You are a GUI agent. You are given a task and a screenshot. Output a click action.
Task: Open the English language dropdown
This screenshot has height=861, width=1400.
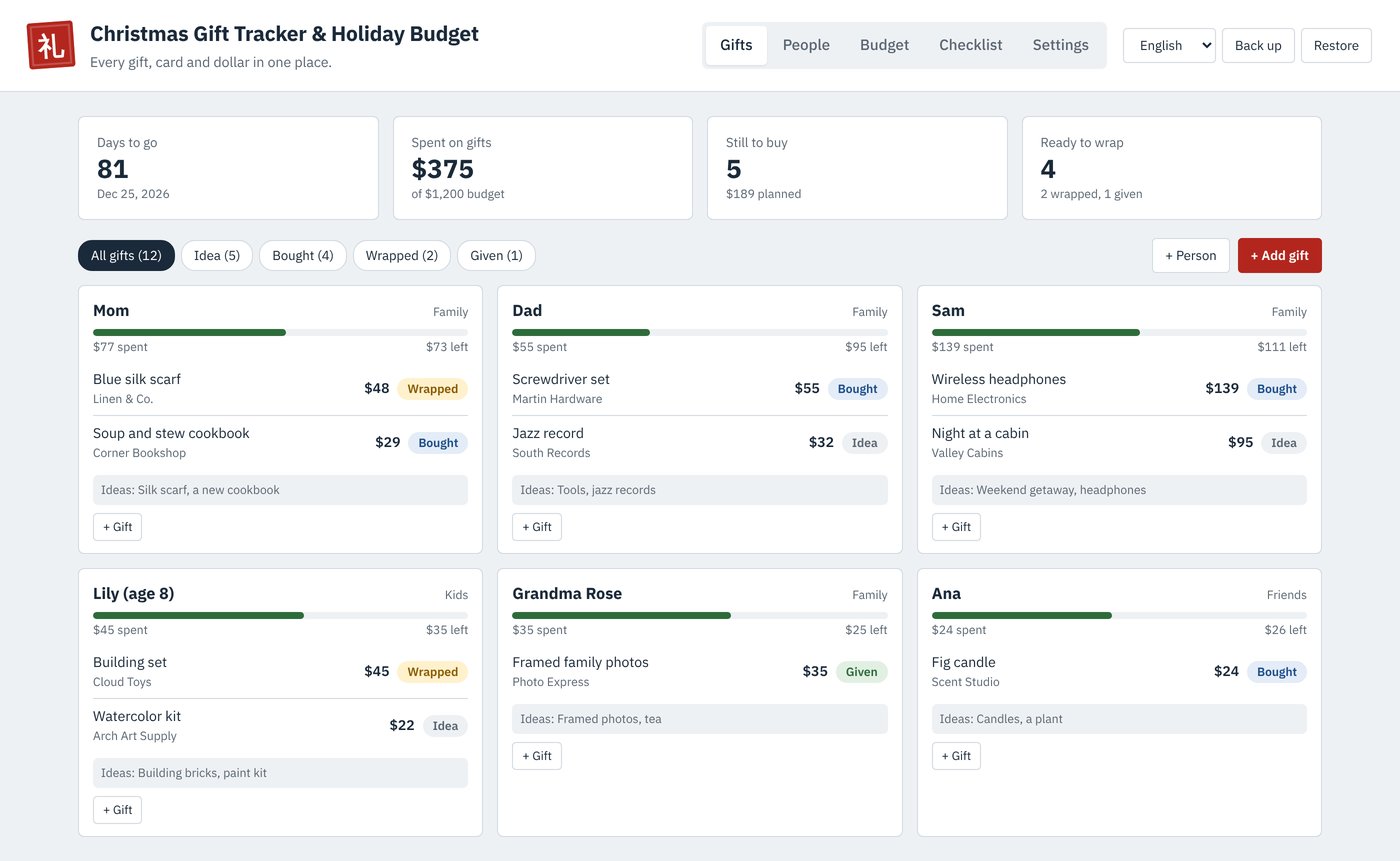(x=1169, y=45)
